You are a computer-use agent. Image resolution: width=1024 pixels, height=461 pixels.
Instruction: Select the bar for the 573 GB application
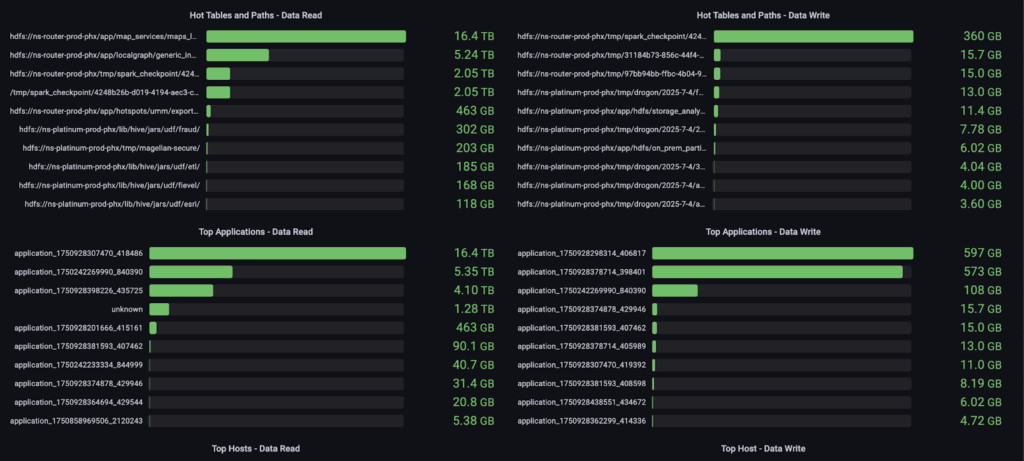[x=807, y=272]
